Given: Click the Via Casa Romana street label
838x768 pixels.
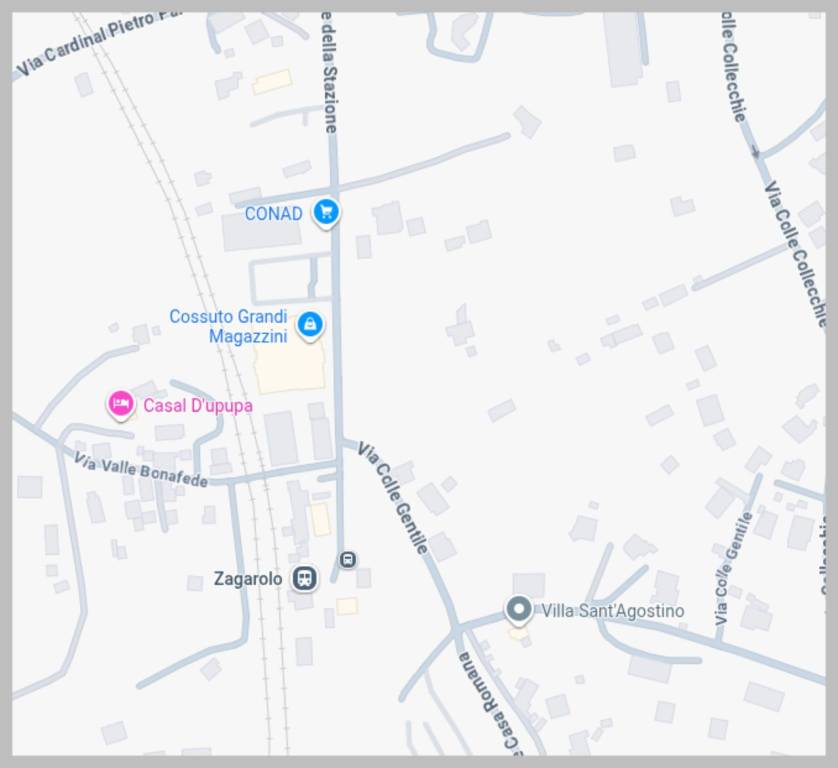Looking at the screenshot, I should pyautogui.click(x=489, y=704).
